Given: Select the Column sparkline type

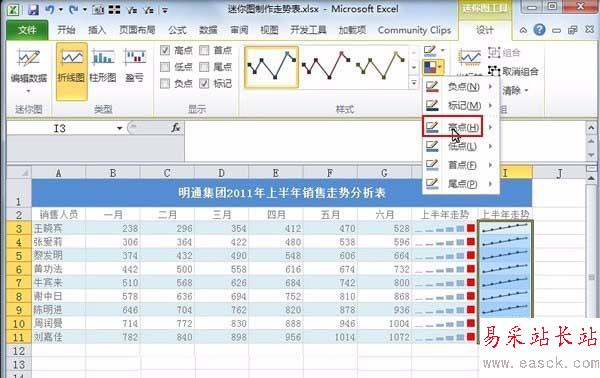Looking at the screenshot, I should click(103, 66).
